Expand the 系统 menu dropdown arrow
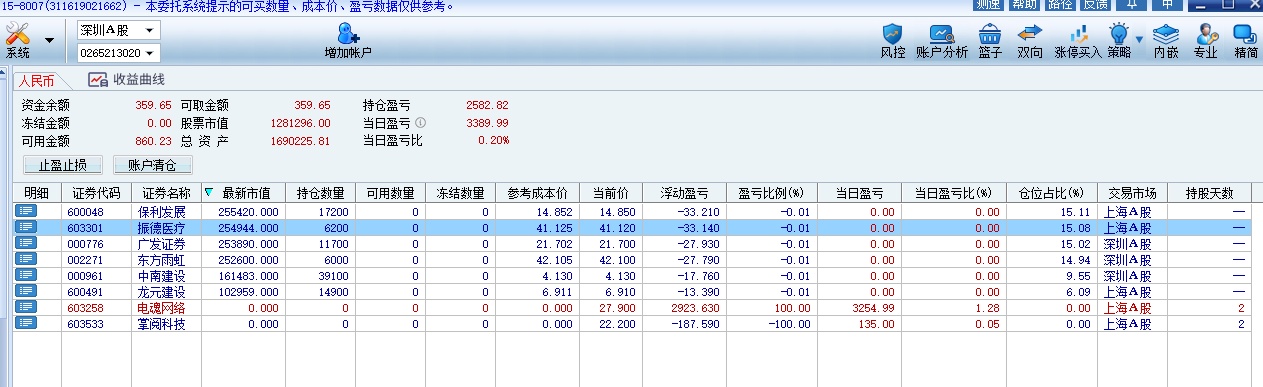1263x387 pixels. pyautogui.click(x=49, y=41)
